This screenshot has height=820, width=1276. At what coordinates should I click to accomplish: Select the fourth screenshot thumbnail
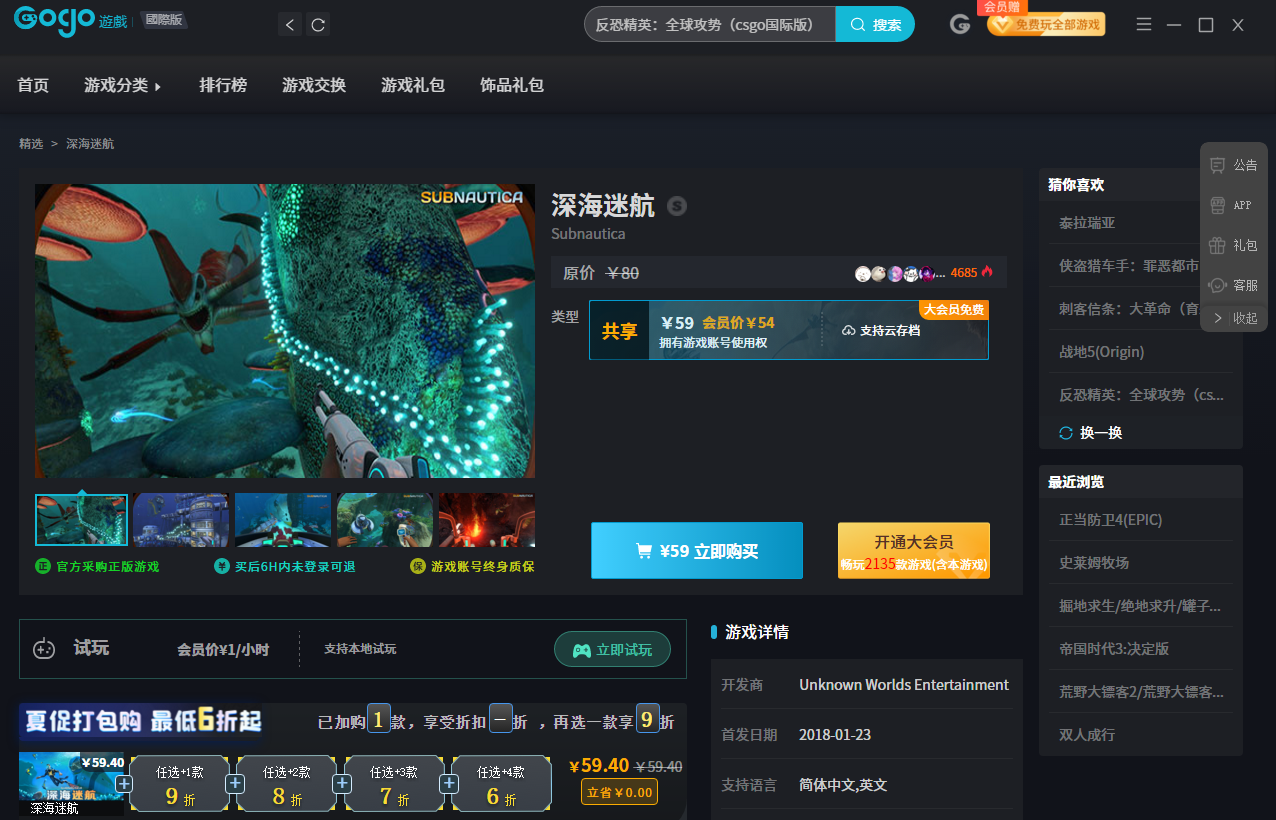click(385, 520)
